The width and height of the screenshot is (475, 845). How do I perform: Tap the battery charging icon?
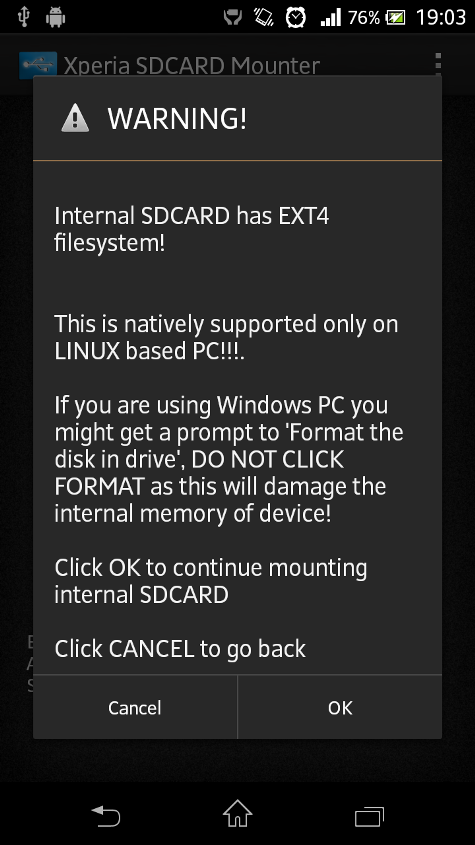coord(396,18)
